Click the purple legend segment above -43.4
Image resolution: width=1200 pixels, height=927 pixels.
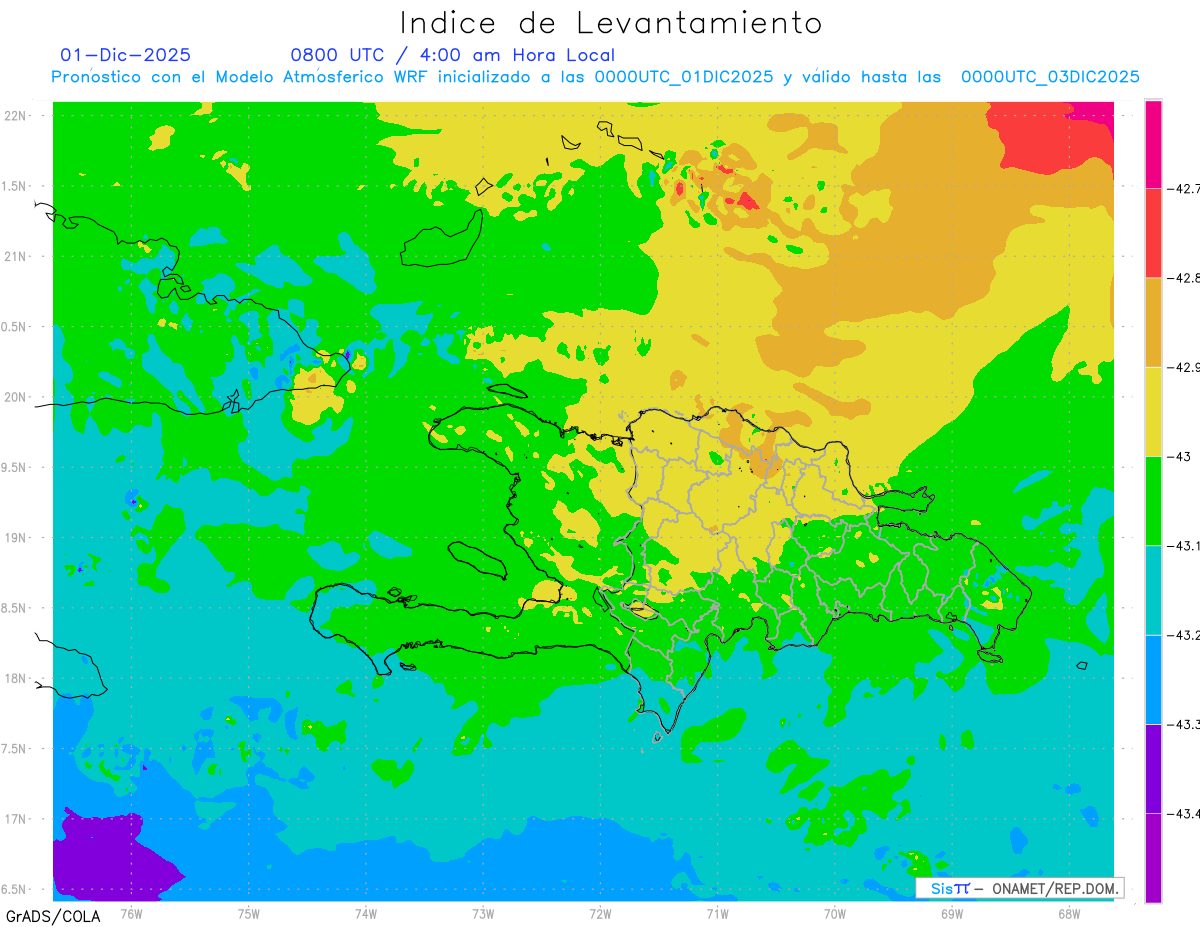coord(1153,768)
